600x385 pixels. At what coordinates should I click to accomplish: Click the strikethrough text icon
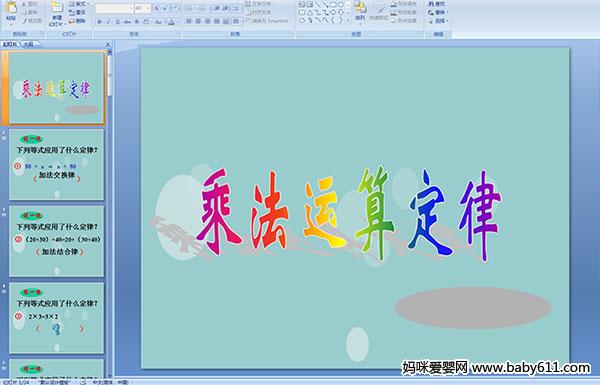click(127, 22)
